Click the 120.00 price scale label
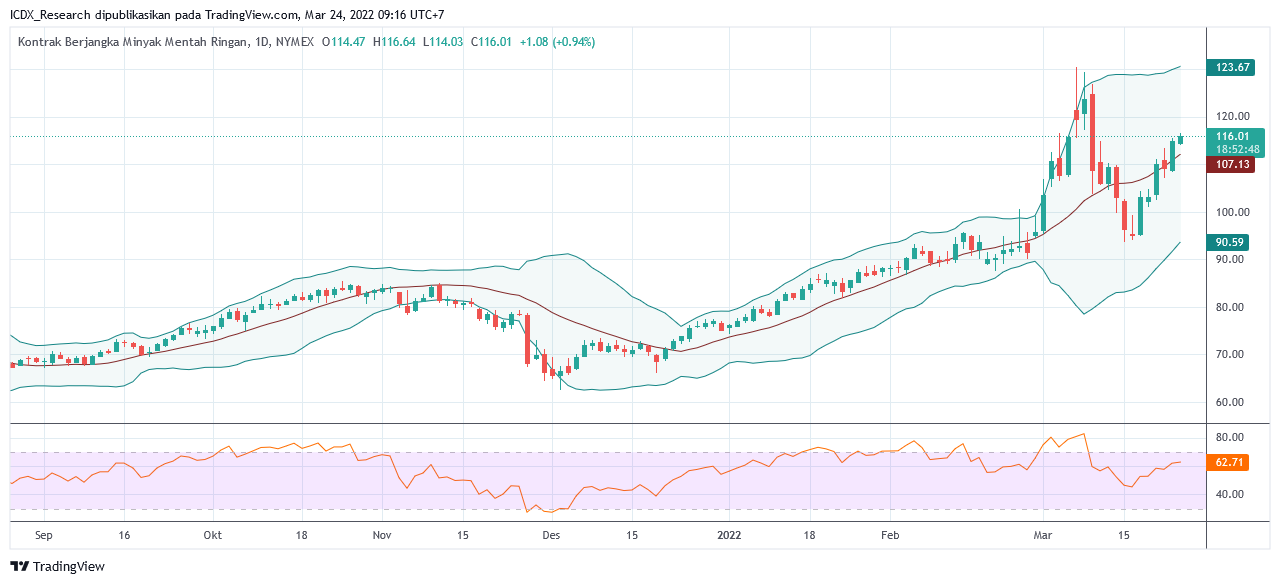This screenshot has height=584, width=1280. point(1232,116)
